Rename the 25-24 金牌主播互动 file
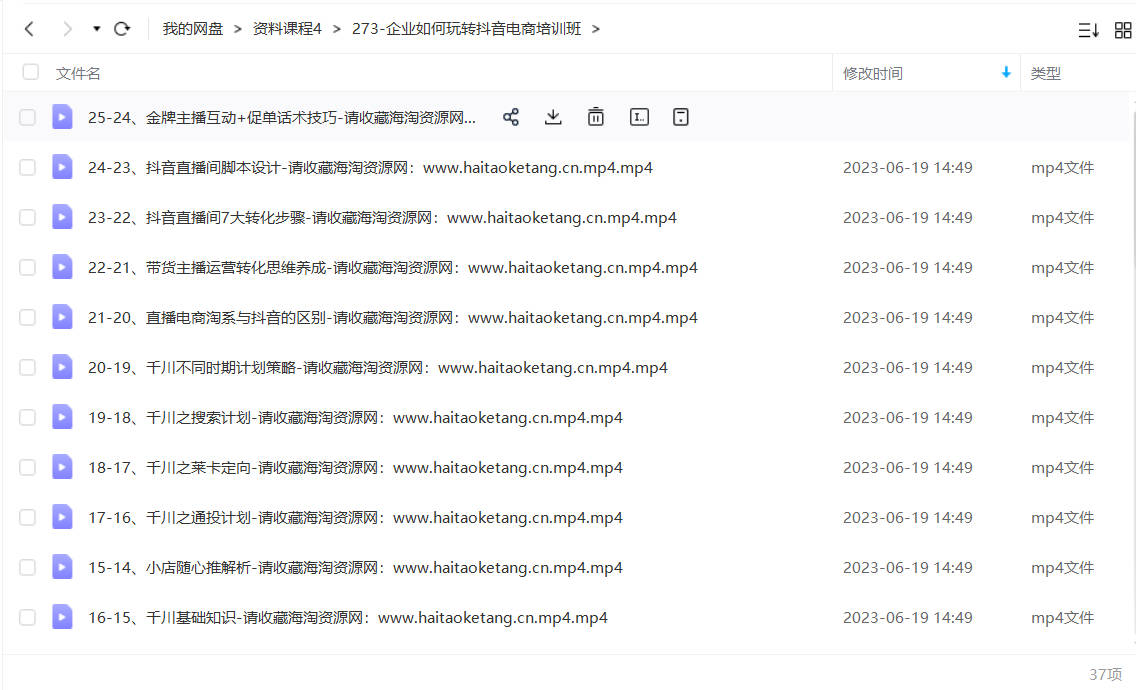Viewport: 1136px width, 690px height. [x=639, y=117]
